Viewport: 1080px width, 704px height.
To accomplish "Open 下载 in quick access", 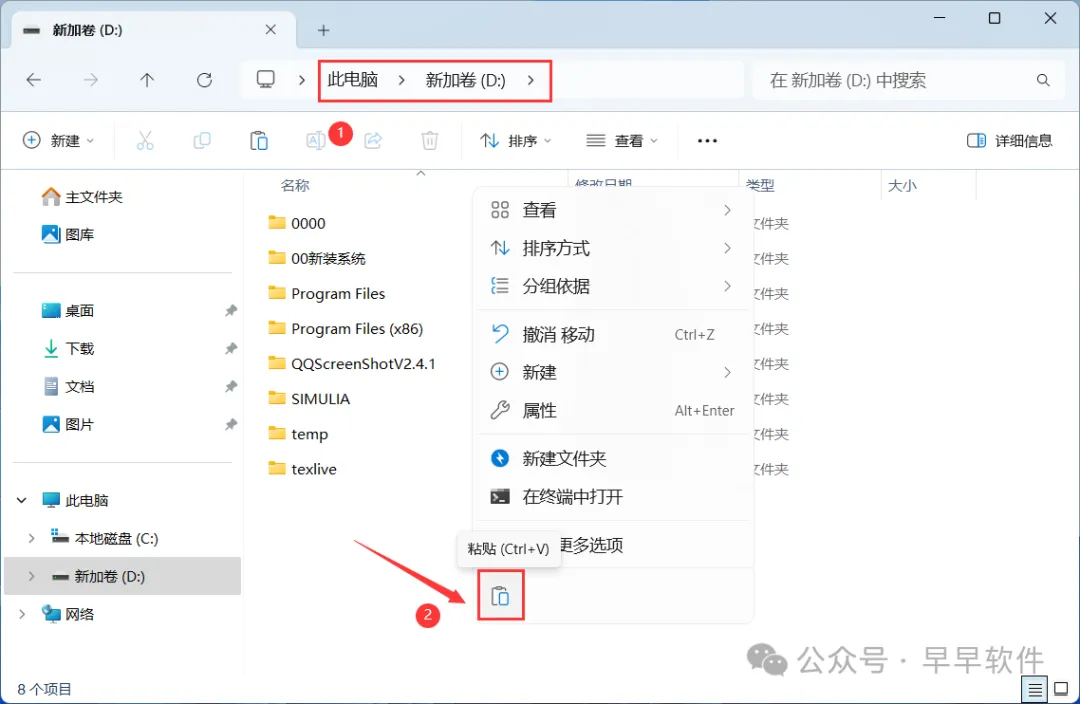I will tap(68, 349).
